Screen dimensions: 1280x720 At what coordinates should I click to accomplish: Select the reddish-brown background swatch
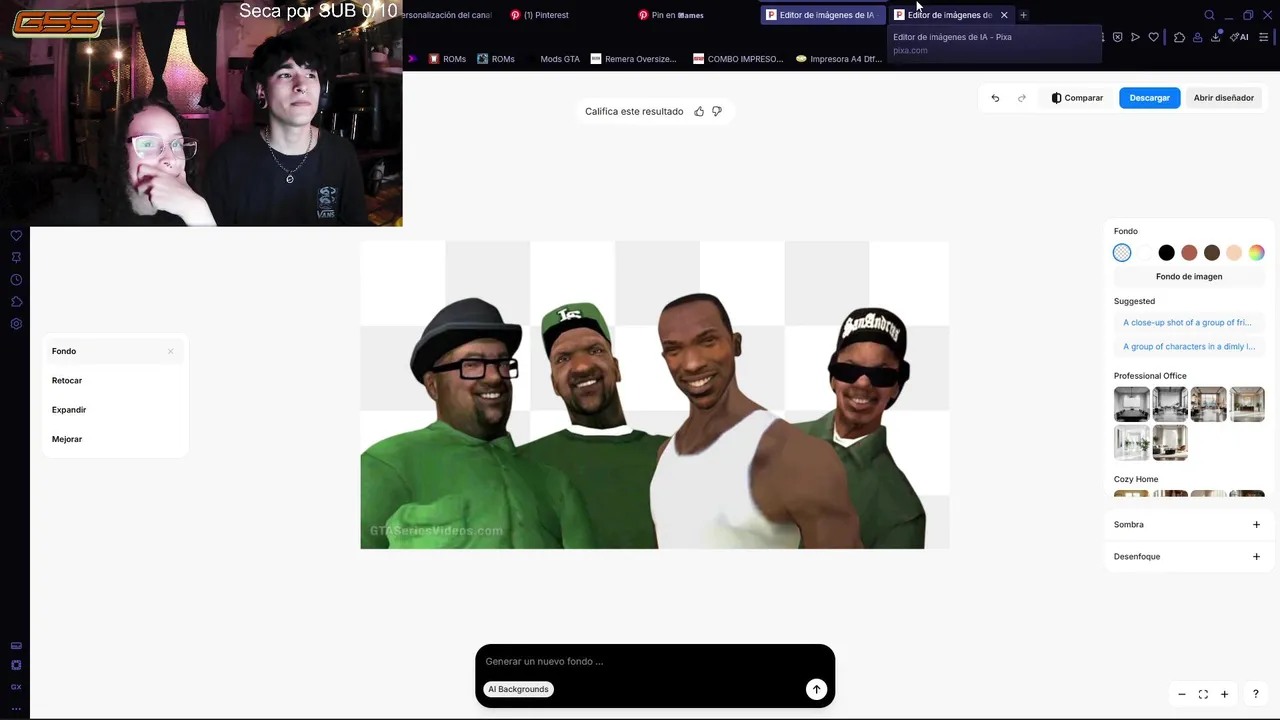[x=1189, y=253]
